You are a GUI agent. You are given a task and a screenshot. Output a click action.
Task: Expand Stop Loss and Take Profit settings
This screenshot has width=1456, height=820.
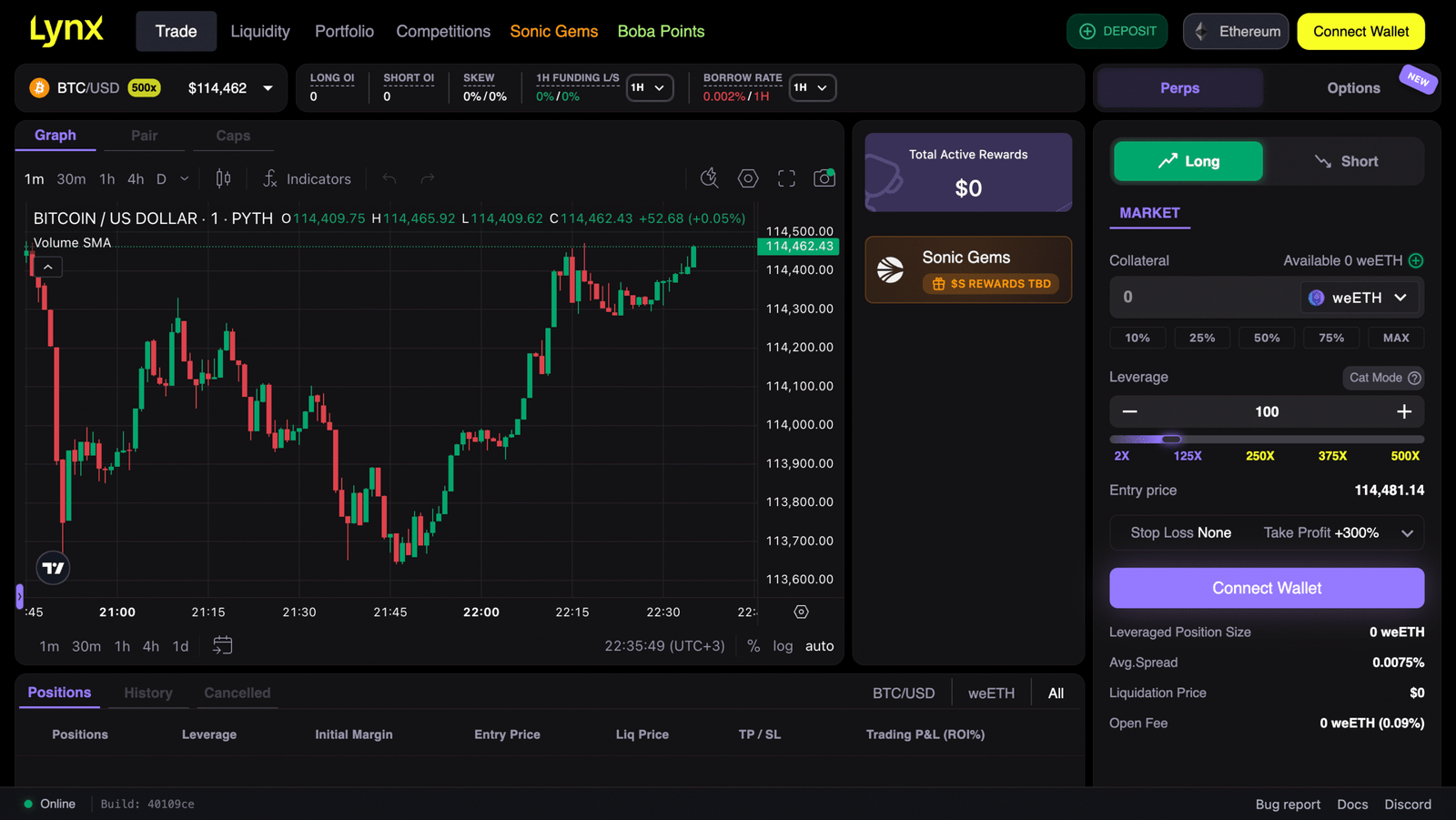pyautogui.click(x=1407, y=533)
